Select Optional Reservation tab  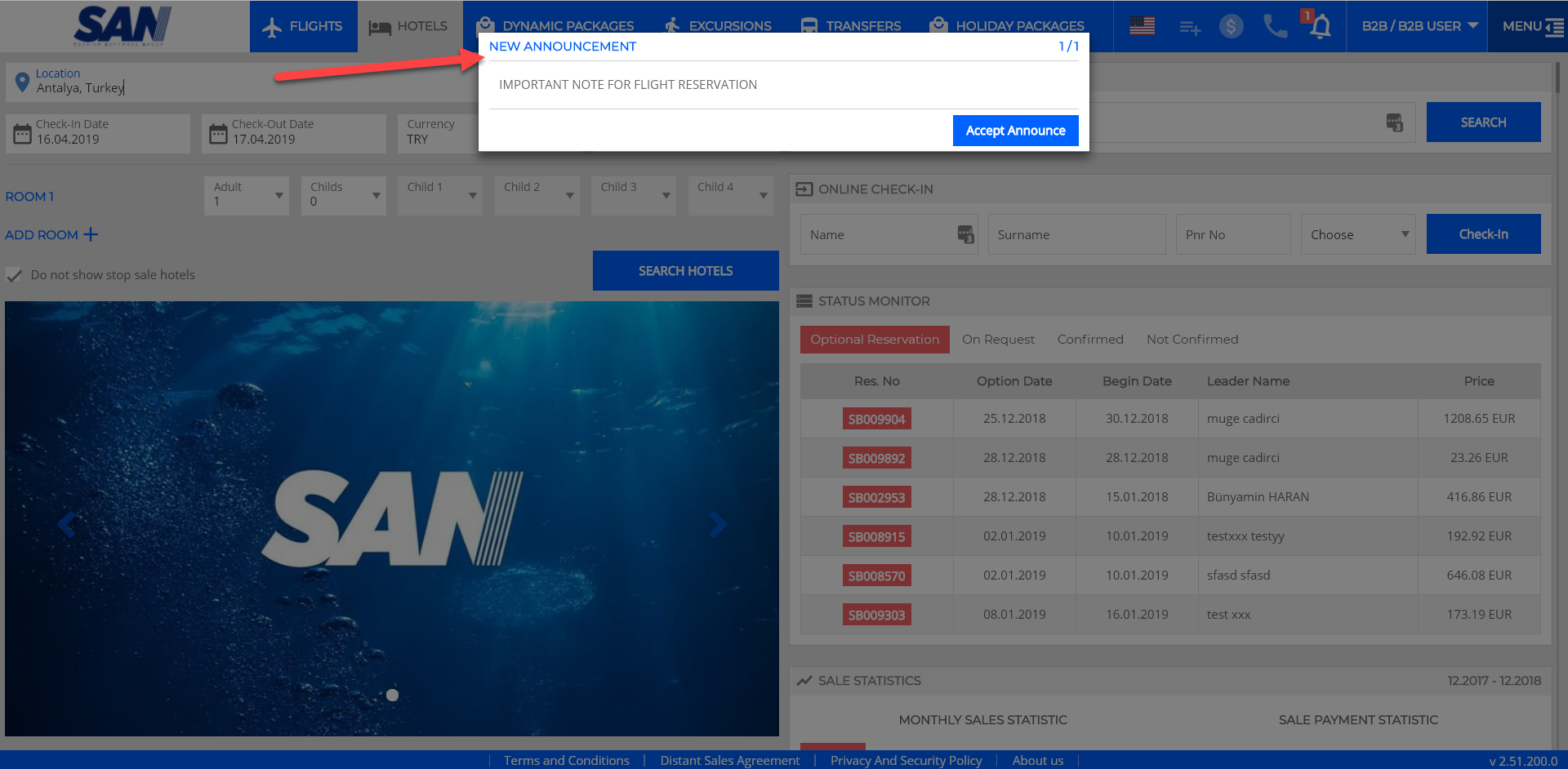coord(875,340)
